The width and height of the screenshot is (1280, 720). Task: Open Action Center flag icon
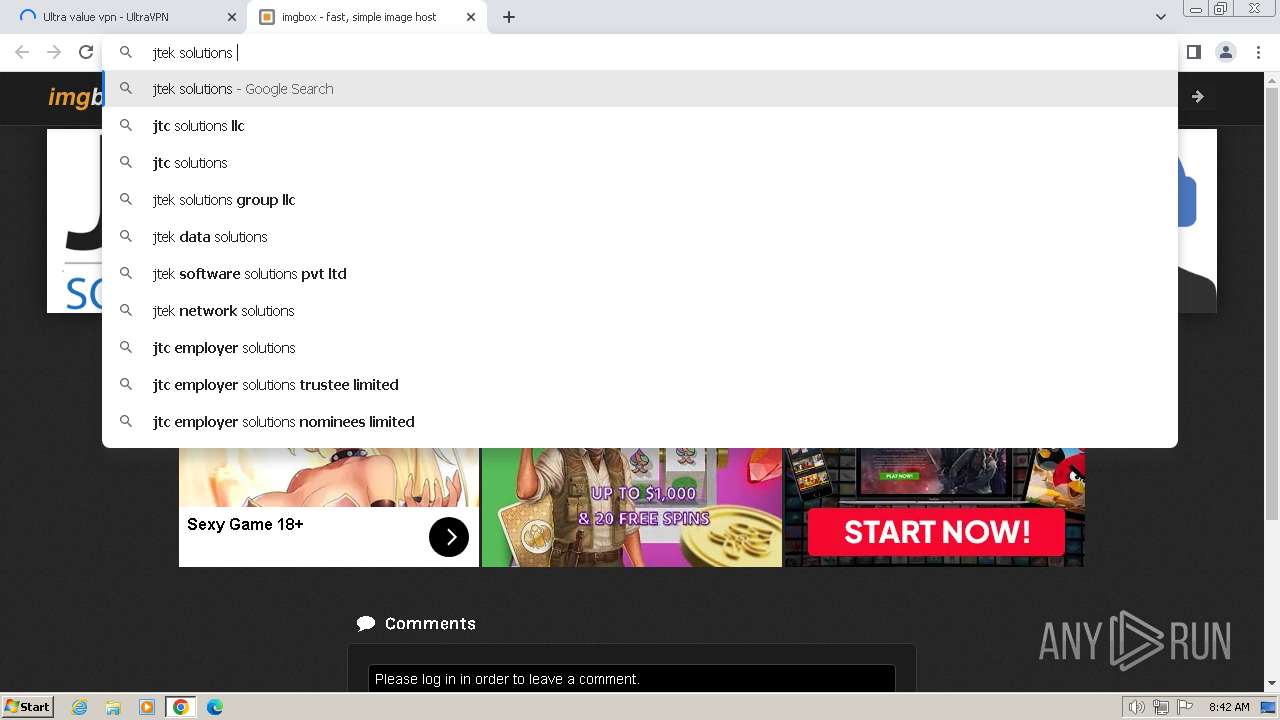[x=1185, y=707]
